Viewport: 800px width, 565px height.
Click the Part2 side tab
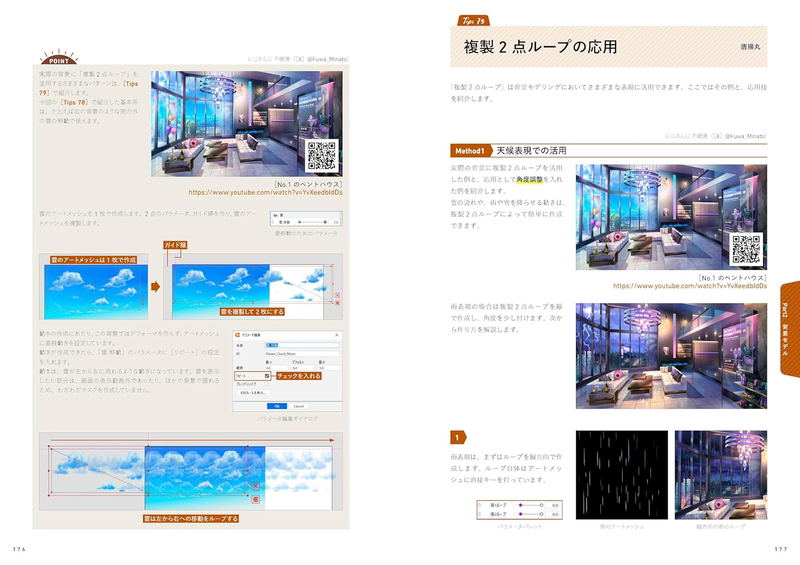tap(790, 329)
